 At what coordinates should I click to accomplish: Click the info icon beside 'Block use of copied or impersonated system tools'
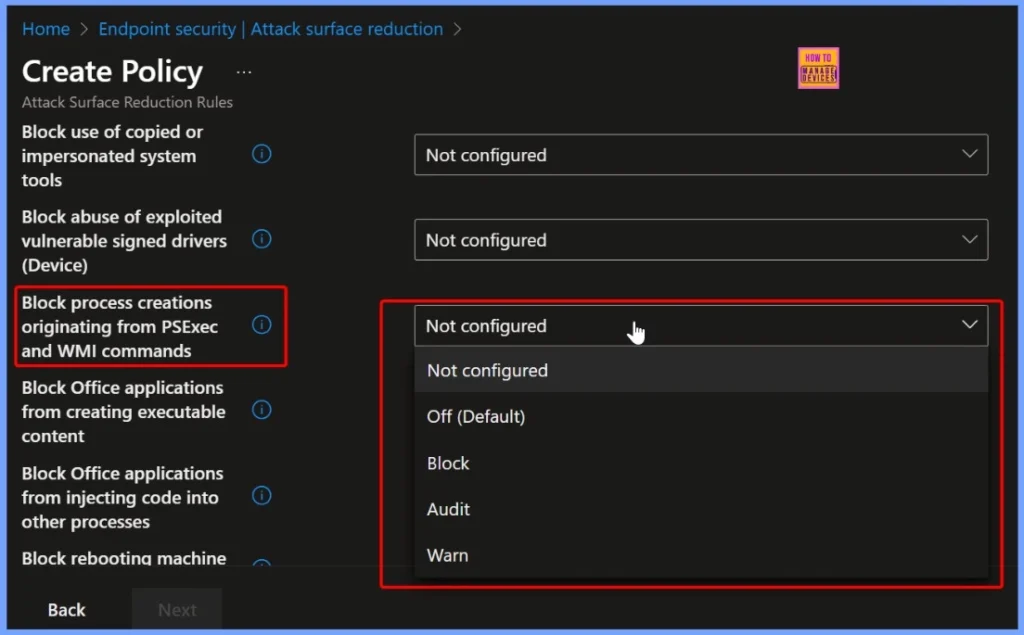[261, 154]
